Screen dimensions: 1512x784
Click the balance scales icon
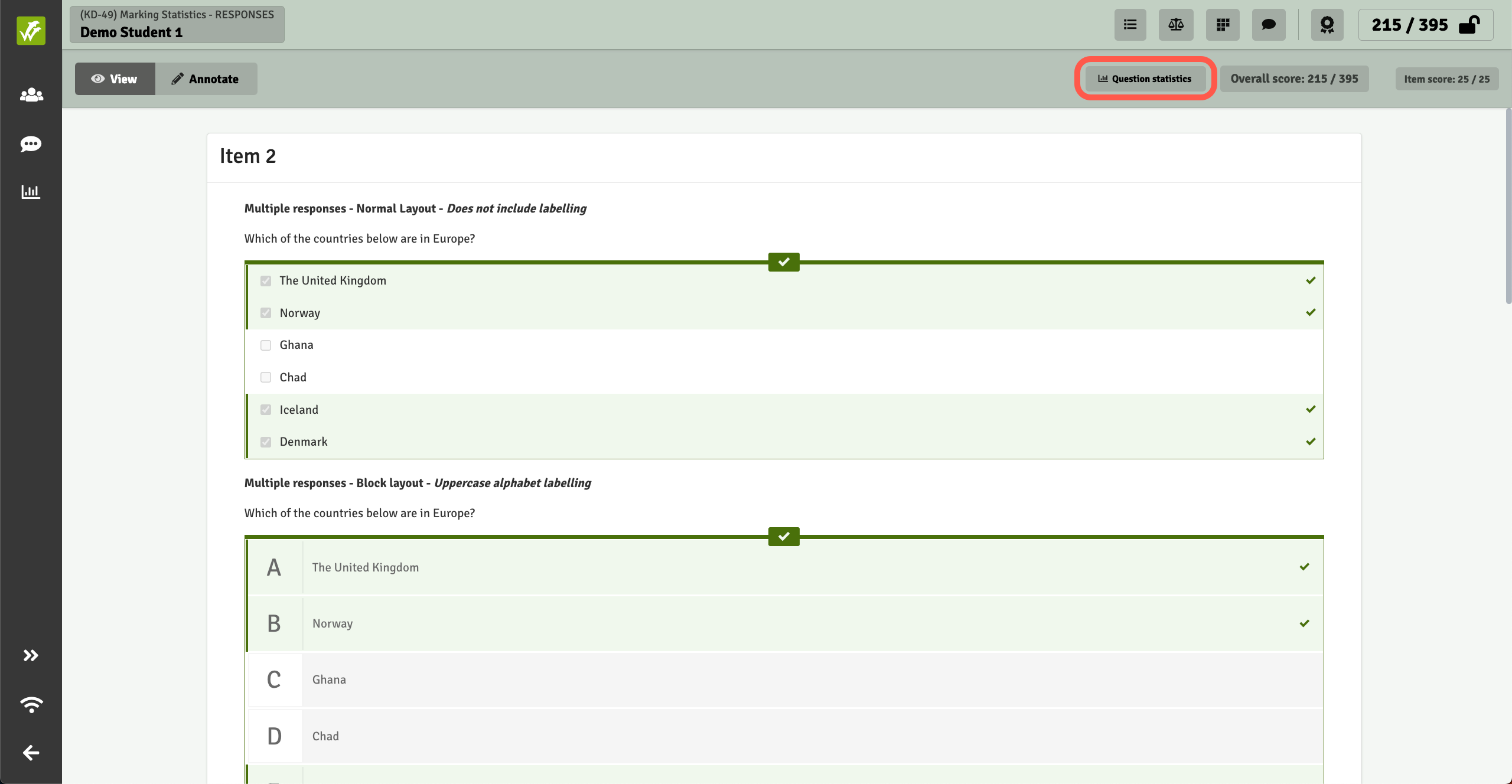pos(1175,25)
